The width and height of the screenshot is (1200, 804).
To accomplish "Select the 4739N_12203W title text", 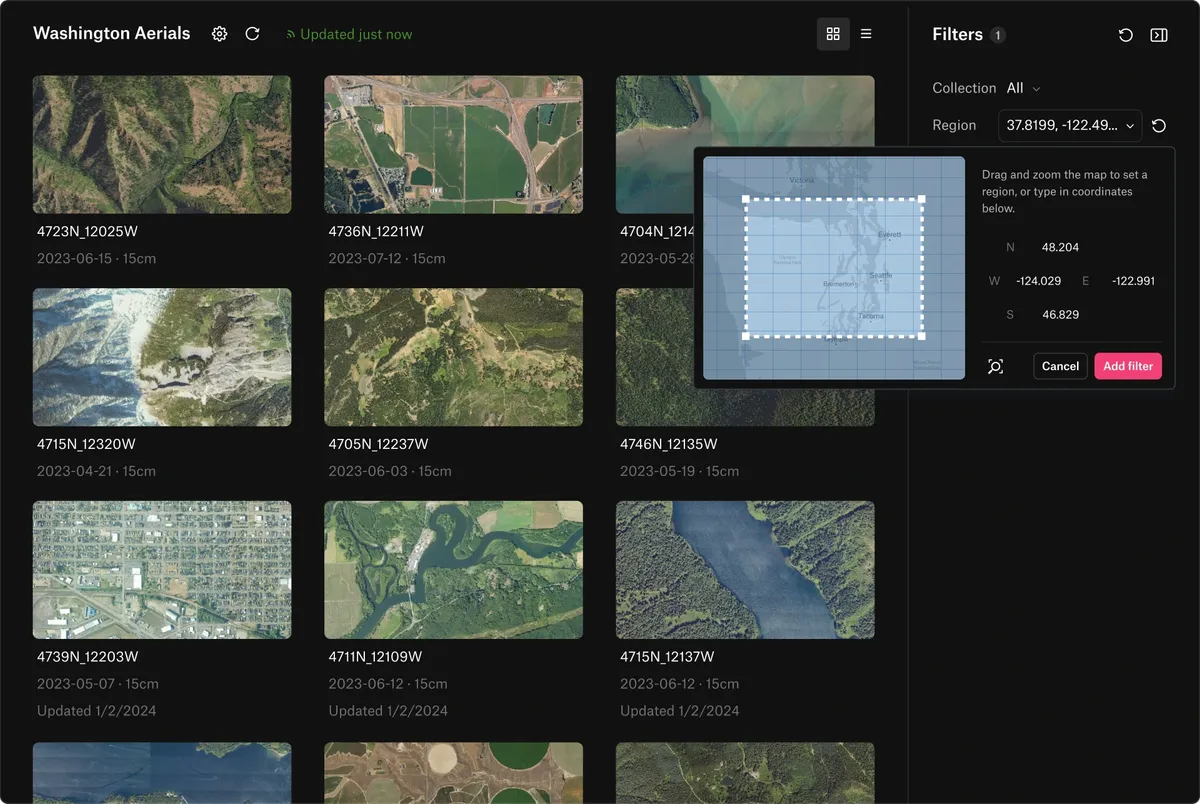I will 87,657.
